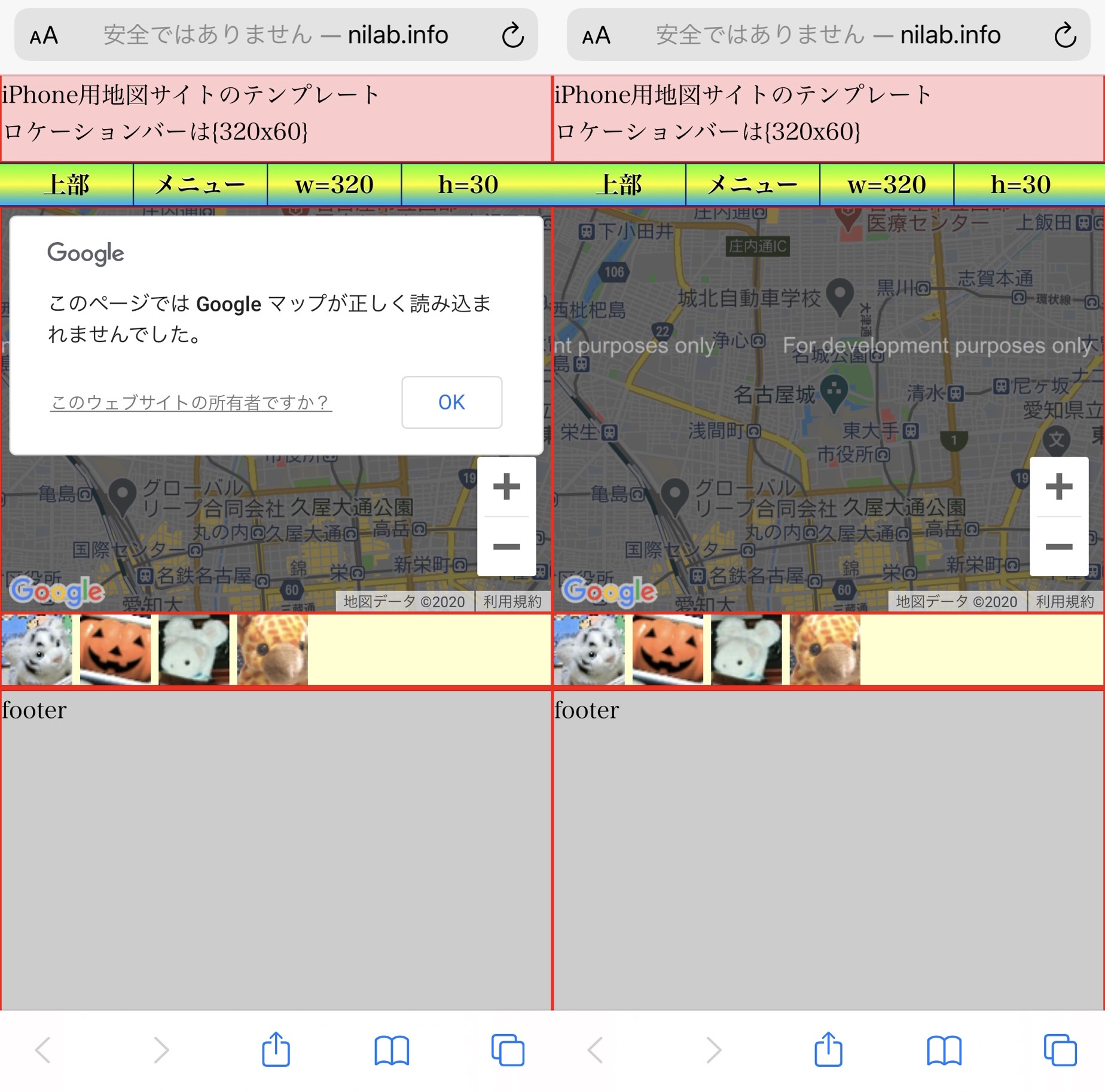Open the 上部 menu in left page

[66, 185]
